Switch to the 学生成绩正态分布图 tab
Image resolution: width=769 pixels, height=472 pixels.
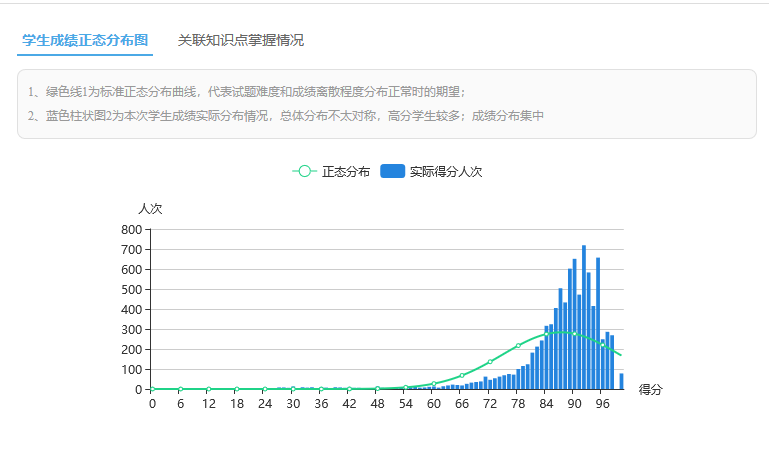(85, 40)
